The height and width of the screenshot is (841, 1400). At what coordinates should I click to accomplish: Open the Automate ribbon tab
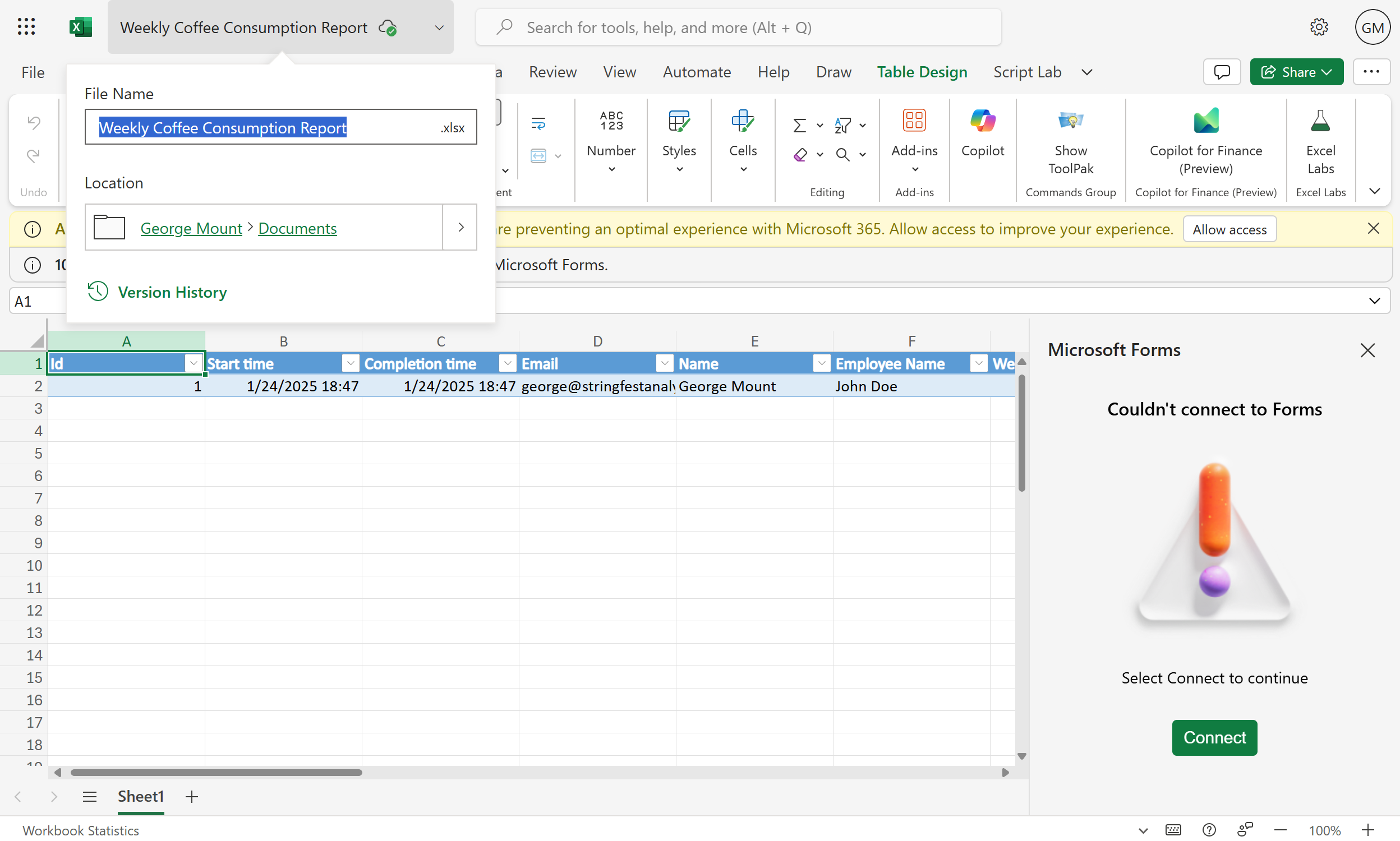pyautogui.click(x=697, y=72)
